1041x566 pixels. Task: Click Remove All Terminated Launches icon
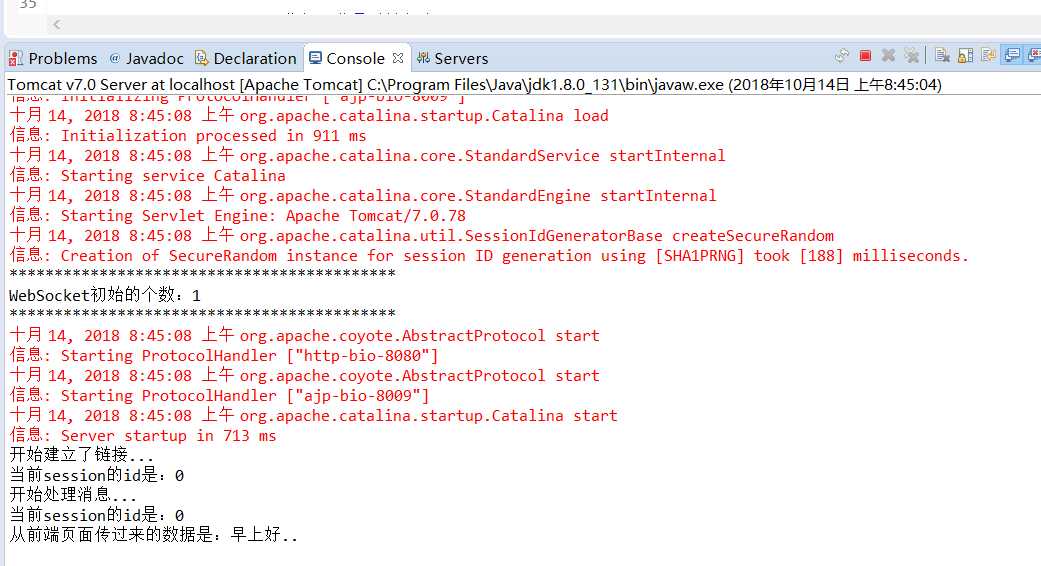(x=912, y=56)
